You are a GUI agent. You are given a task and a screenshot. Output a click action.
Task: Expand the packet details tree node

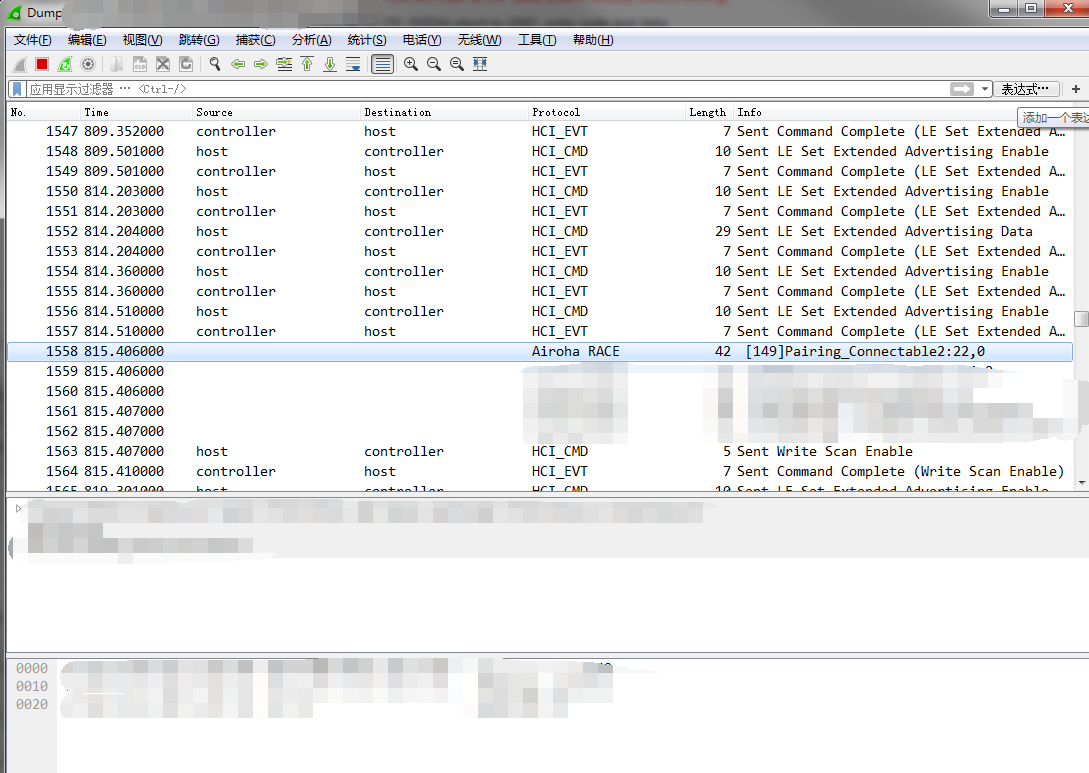[x=18, y=508]
